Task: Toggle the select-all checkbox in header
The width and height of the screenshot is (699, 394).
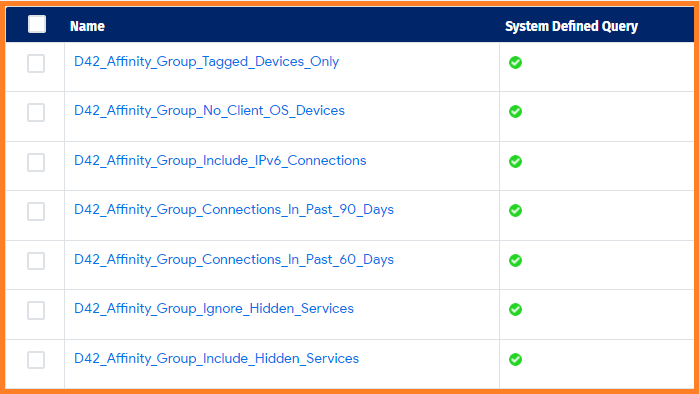Action: pos(37,24)
